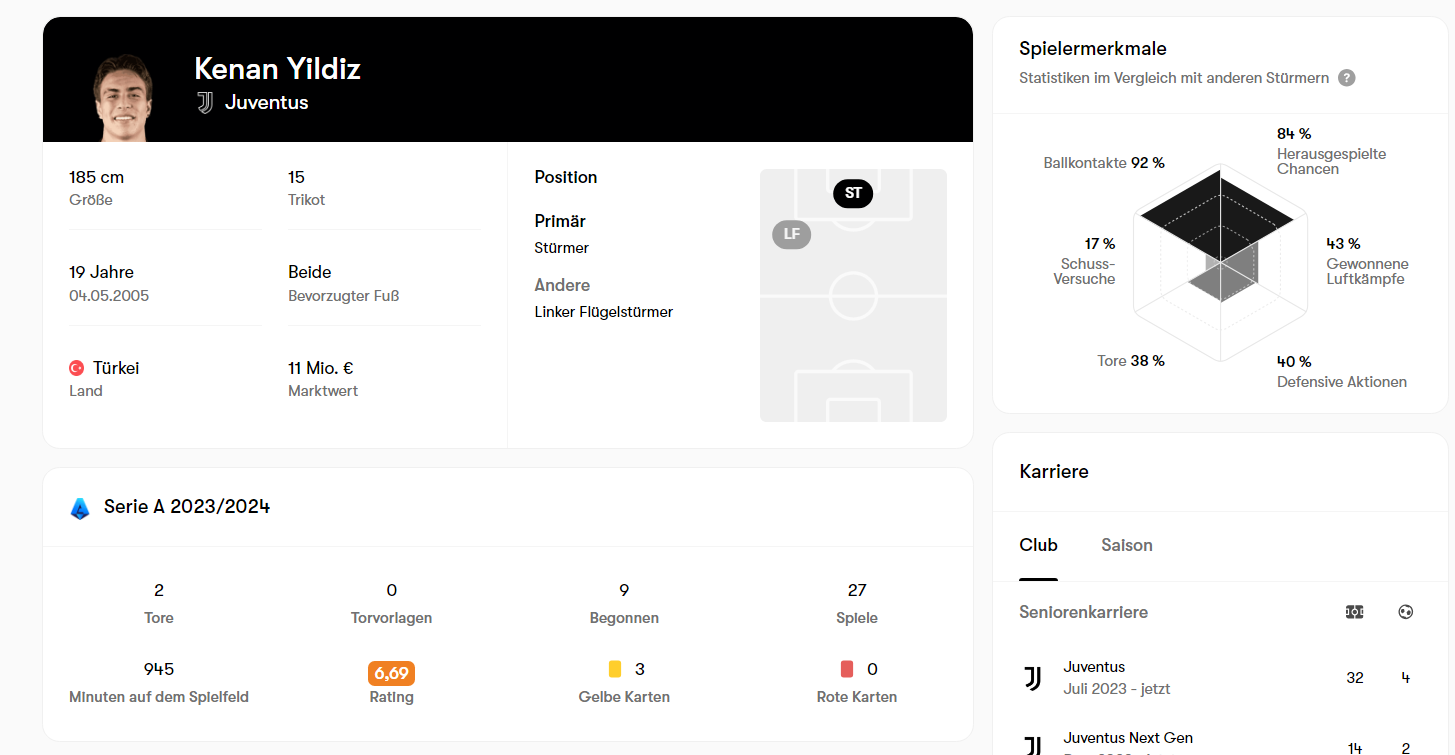Click the birth date 04.05.2005
This screenshot has height=755, width=1455.
(x=109, y=296)
